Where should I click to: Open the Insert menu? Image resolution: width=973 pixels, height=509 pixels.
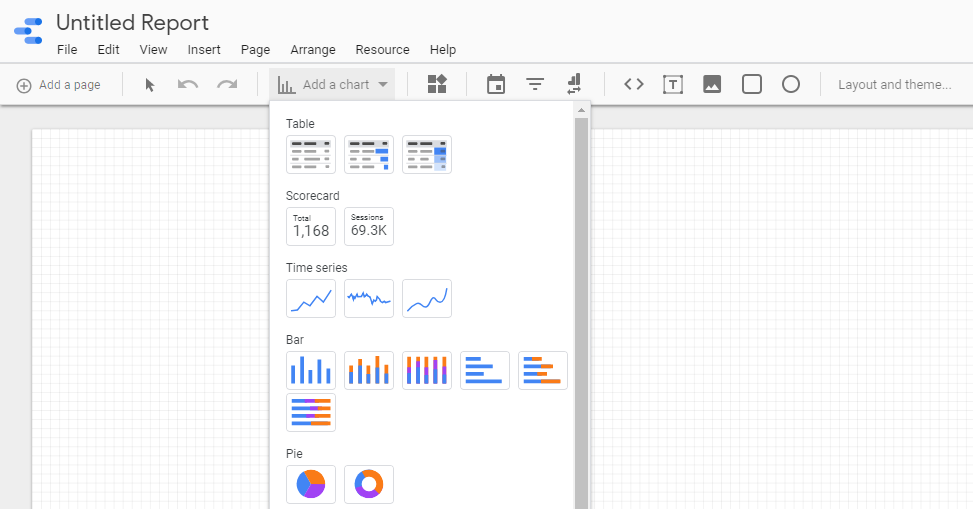(x=204, y=50)
